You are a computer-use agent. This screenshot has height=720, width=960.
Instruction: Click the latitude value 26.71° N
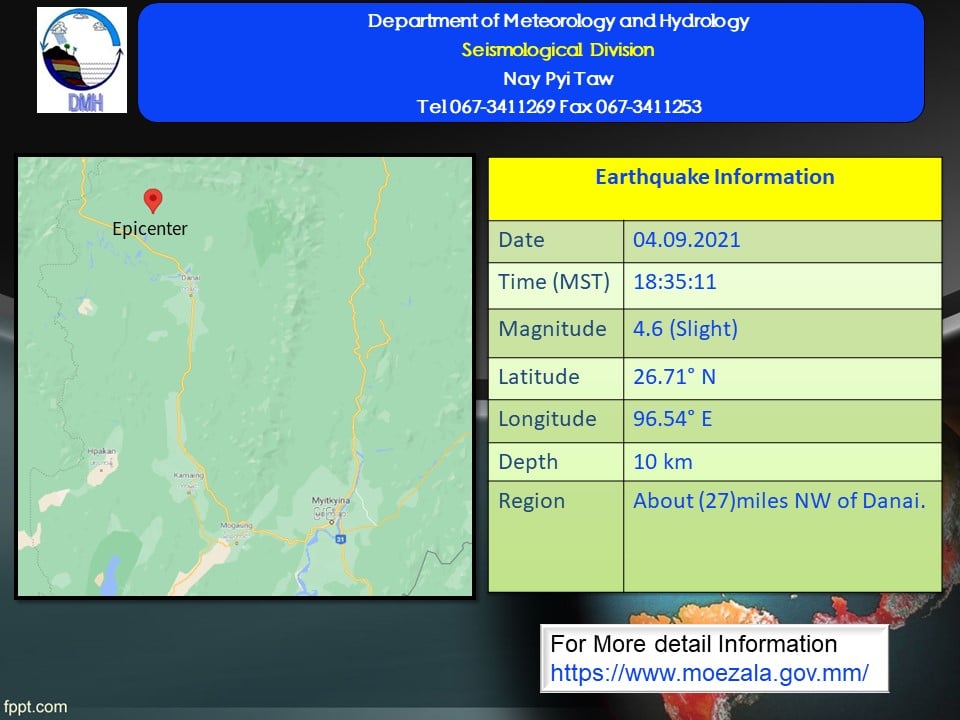pyautogui.click(x=674, y=377)
